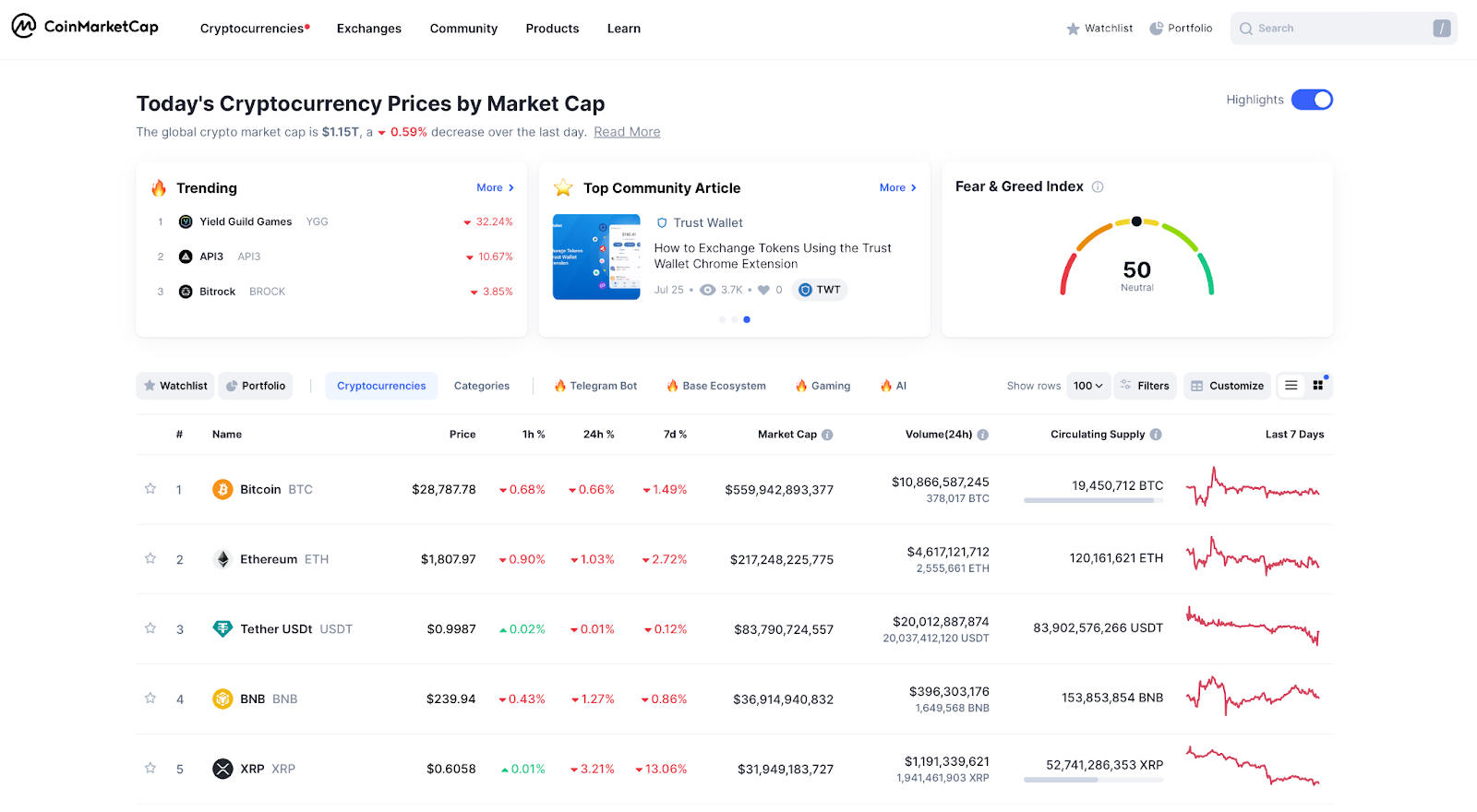Click the Portfolio button above table
Image resolution: width=1477 pixels, height=812 pixels.
tap(256, 386)
